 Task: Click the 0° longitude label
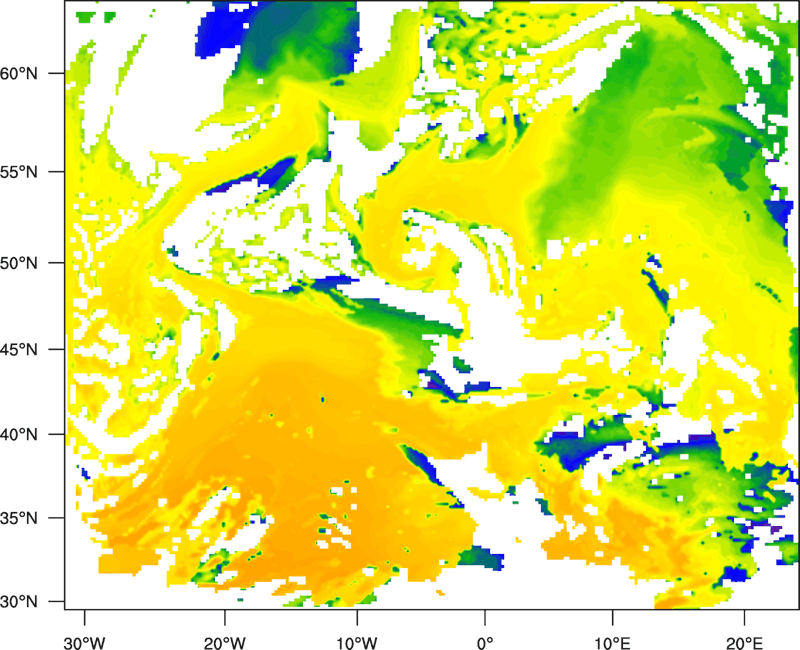[x=485, y=643]
